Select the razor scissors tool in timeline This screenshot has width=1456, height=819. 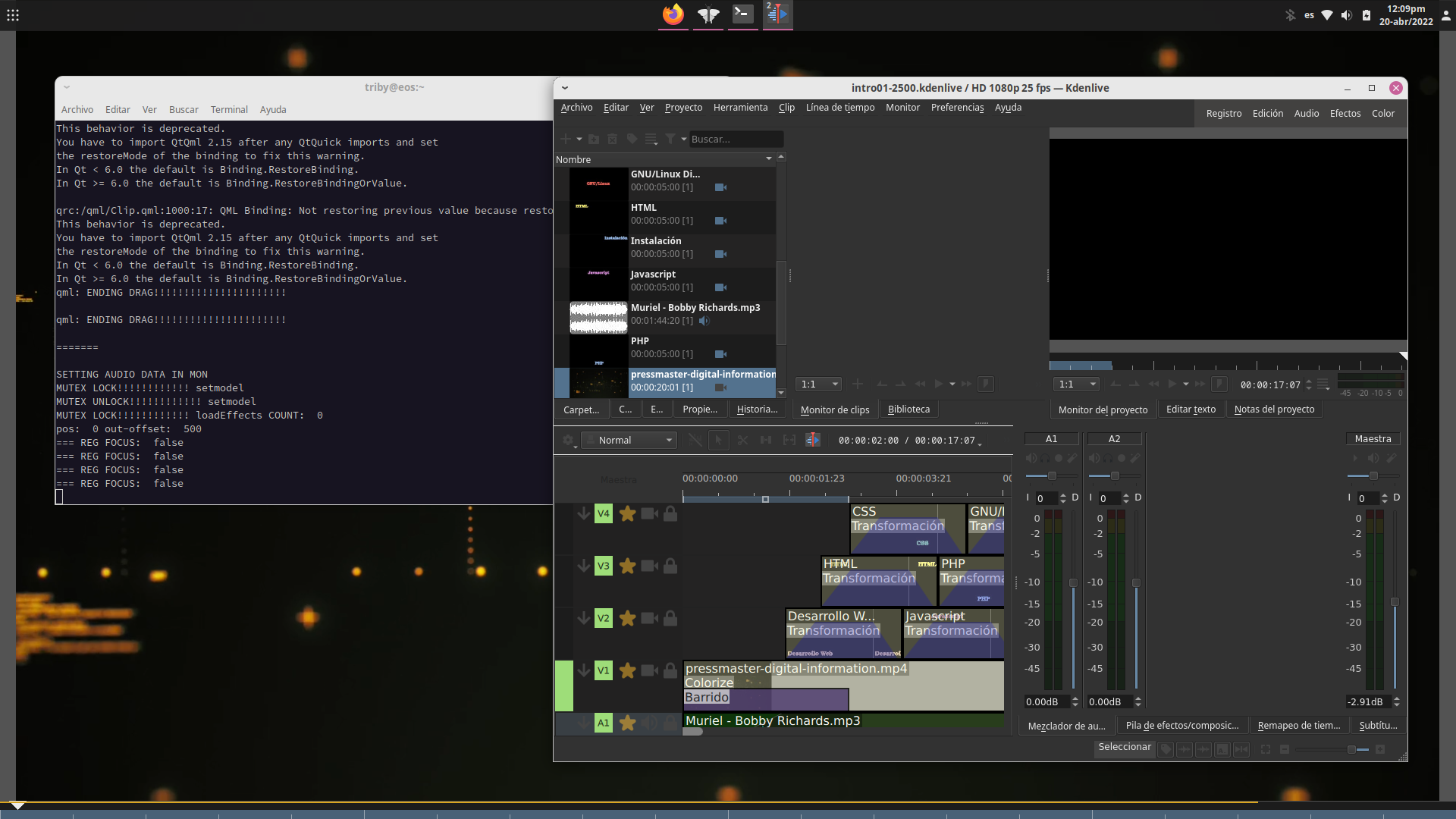pos(742,440)
